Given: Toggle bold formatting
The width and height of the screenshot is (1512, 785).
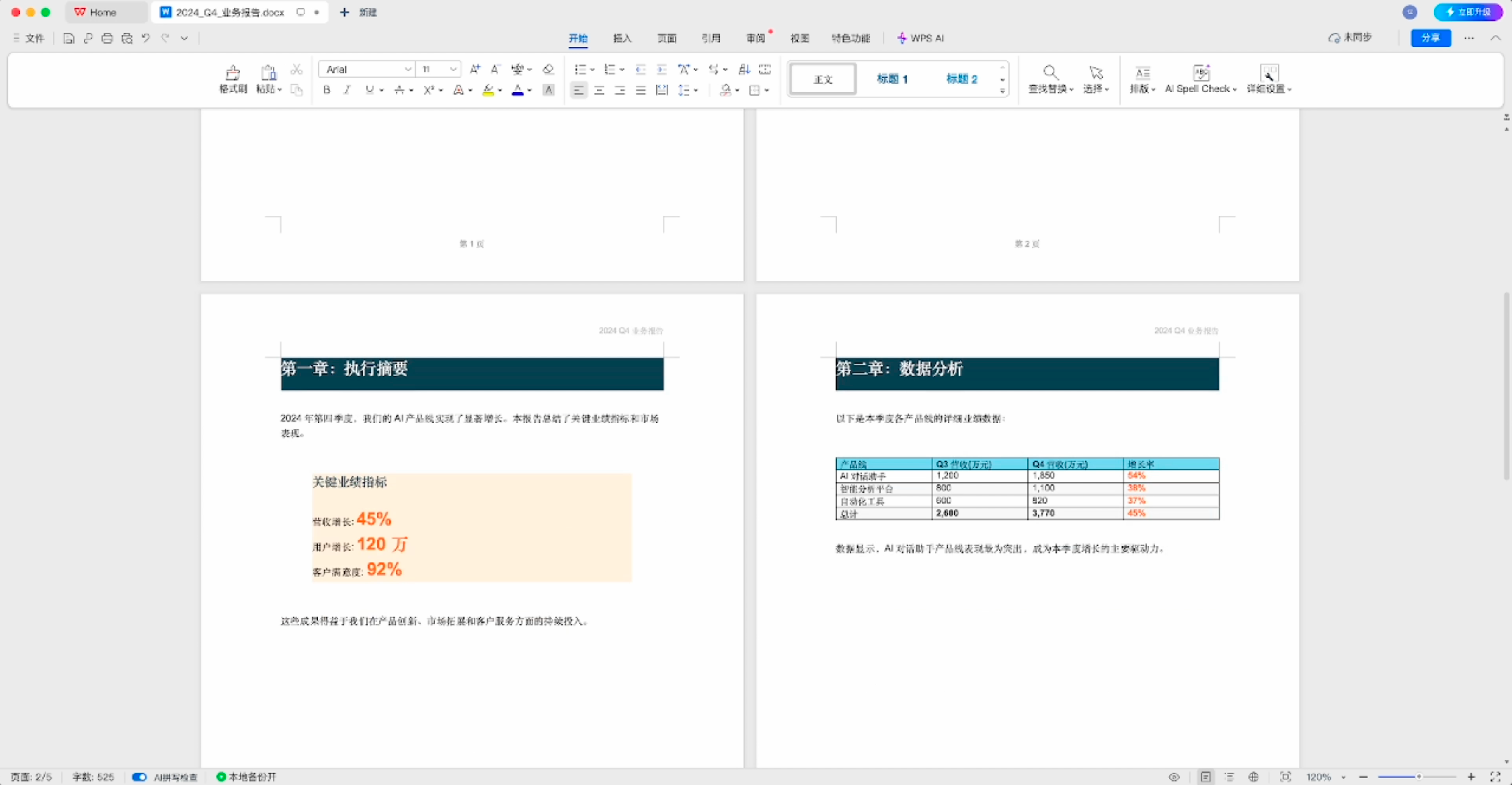Looking at the screenshot, I should click(327, 90).
